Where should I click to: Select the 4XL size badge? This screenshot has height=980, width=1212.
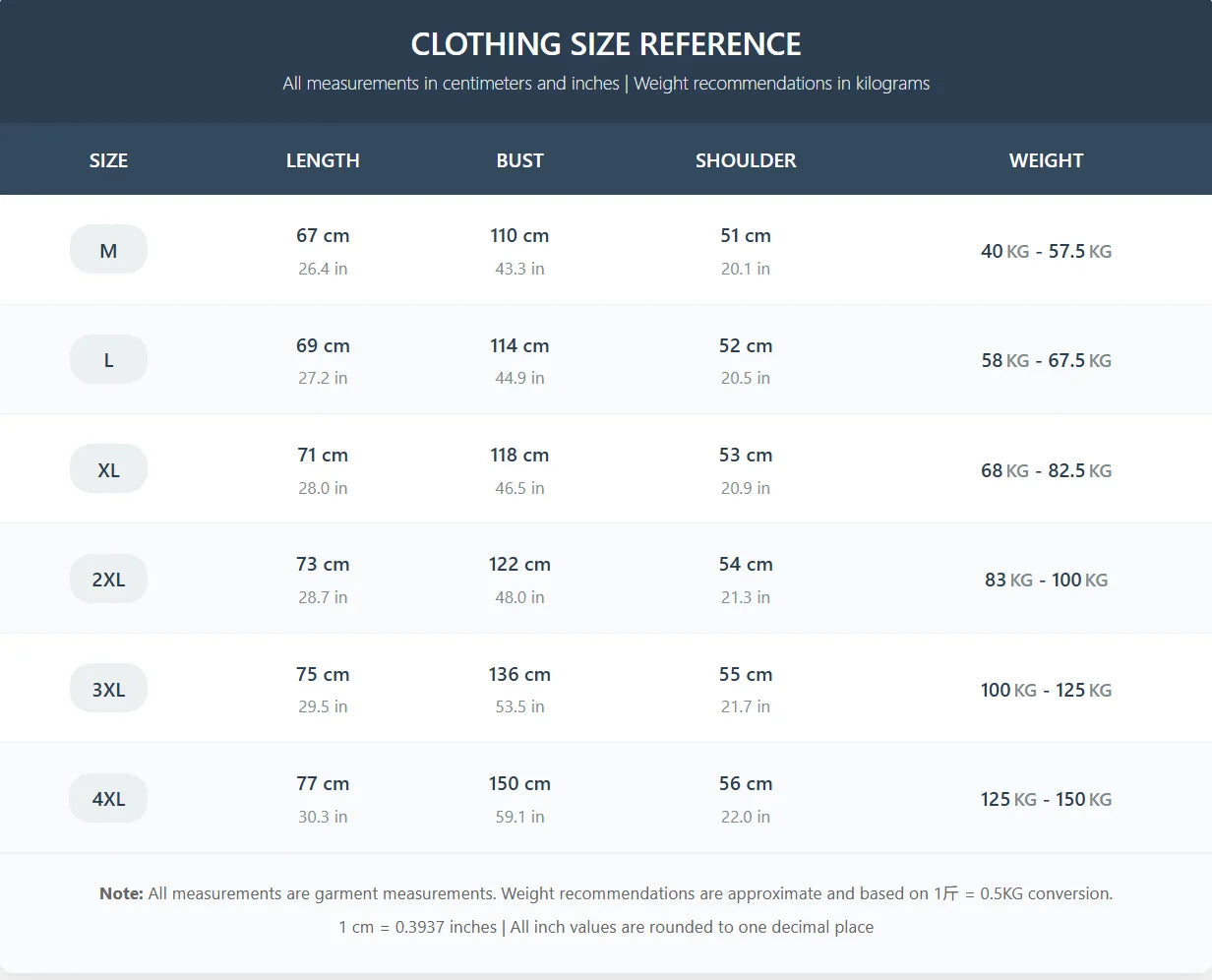pos(108,798)
